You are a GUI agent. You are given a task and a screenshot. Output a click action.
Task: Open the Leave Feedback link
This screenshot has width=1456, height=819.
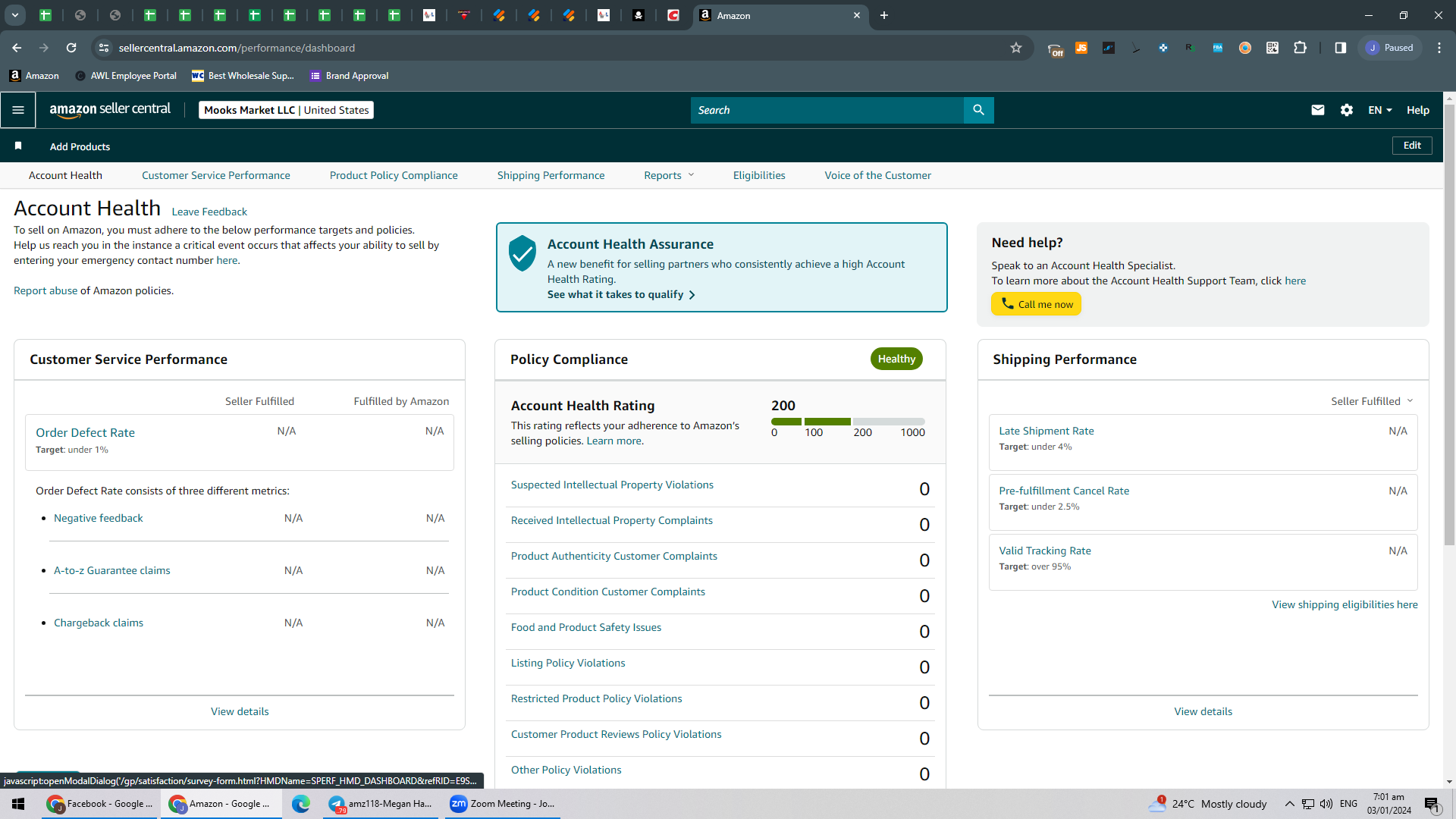tap(209, 212)
